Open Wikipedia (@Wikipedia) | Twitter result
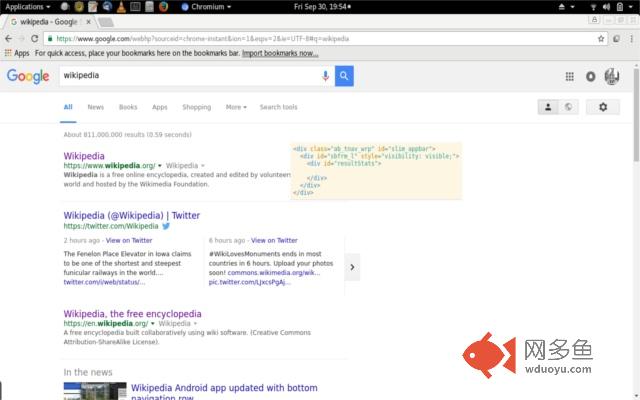 131,216
